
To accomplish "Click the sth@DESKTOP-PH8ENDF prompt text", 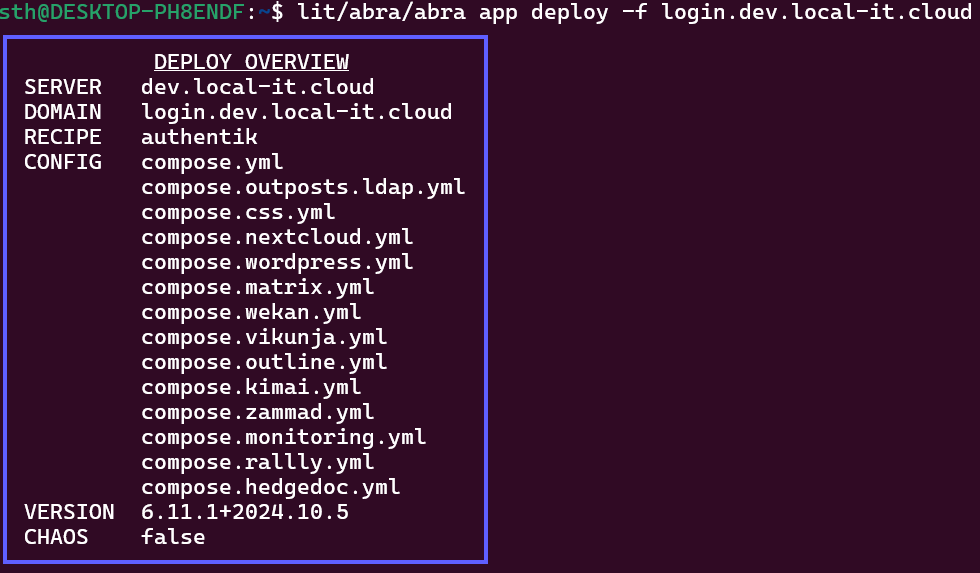I will [122, 11].
